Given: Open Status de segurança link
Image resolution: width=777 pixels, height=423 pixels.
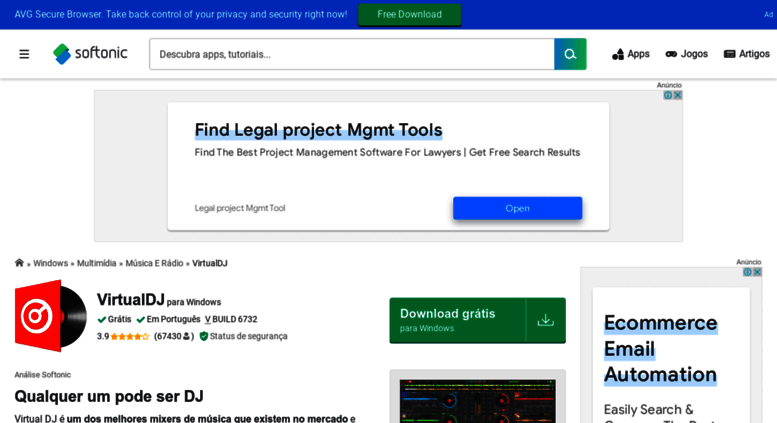Looking at the screenshot, I should pos(243,336).
